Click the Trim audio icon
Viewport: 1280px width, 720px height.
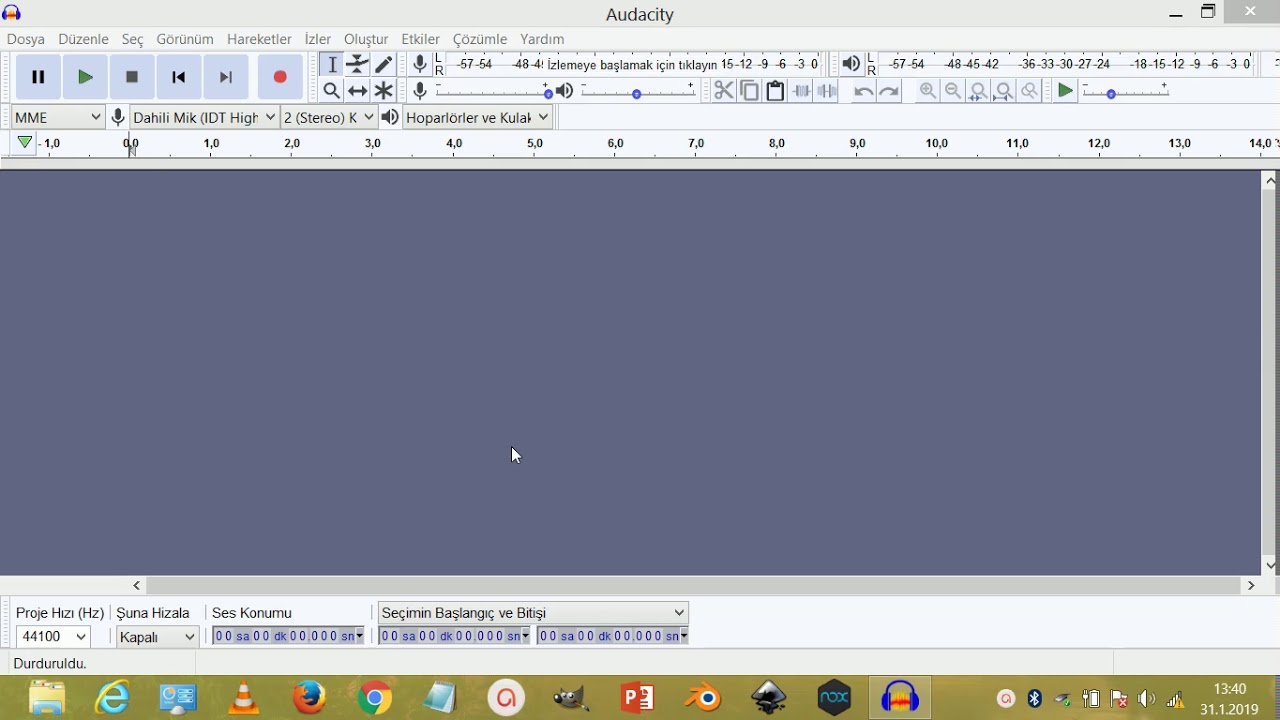[801, 91]
